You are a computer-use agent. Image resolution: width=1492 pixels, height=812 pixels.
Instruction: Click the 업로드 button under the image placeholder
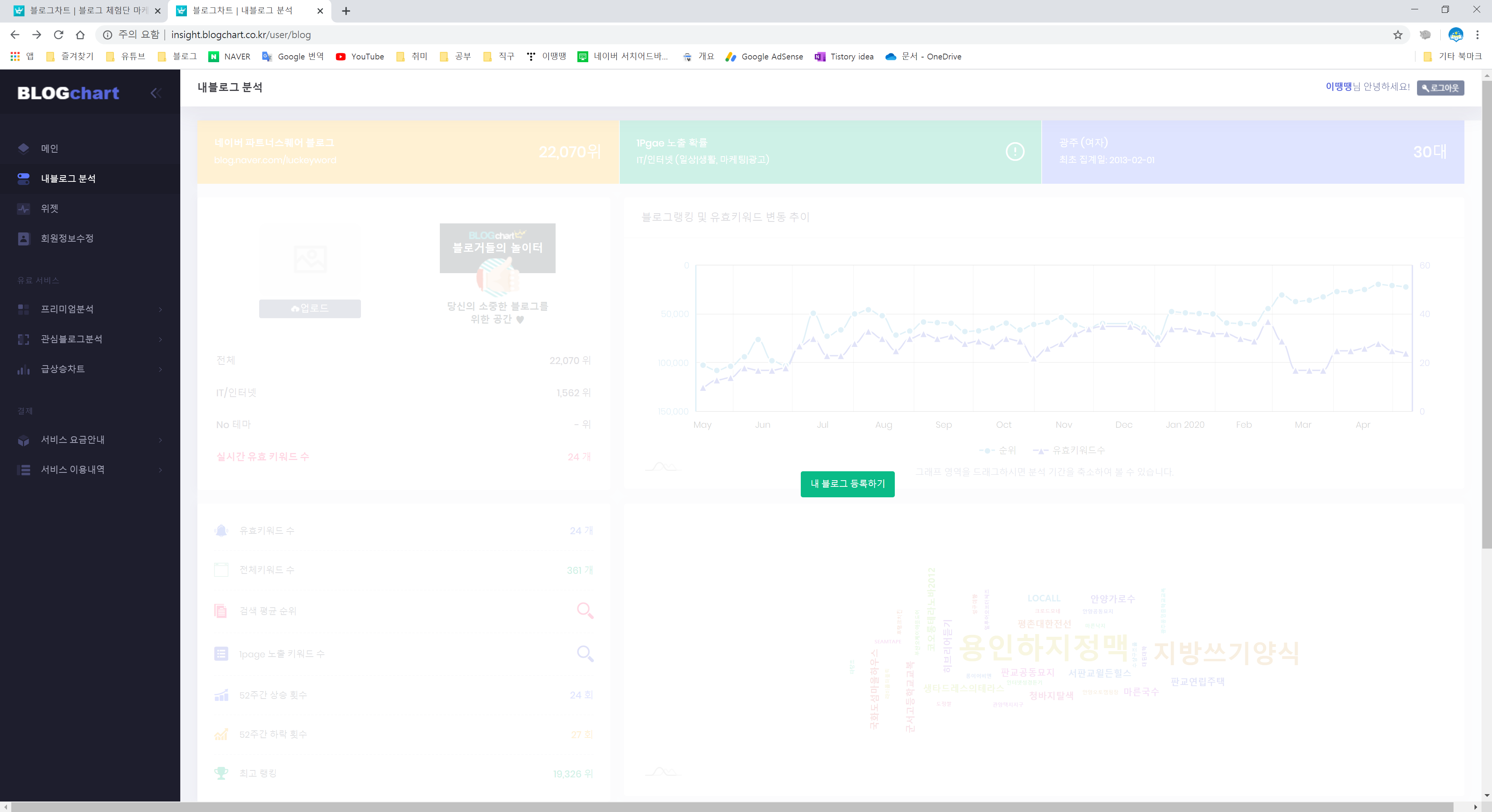[x=310, y=309]
